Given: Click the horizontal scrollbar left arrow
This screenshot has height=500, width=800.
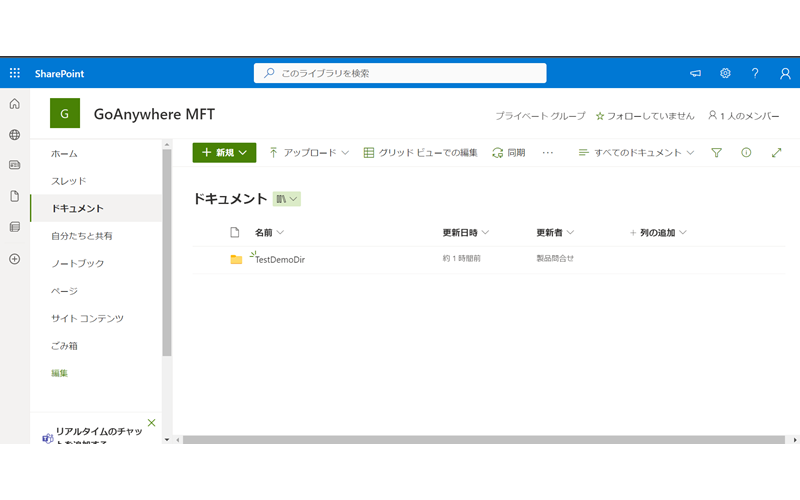Looking at the screenshot, I should click(178, 440).
